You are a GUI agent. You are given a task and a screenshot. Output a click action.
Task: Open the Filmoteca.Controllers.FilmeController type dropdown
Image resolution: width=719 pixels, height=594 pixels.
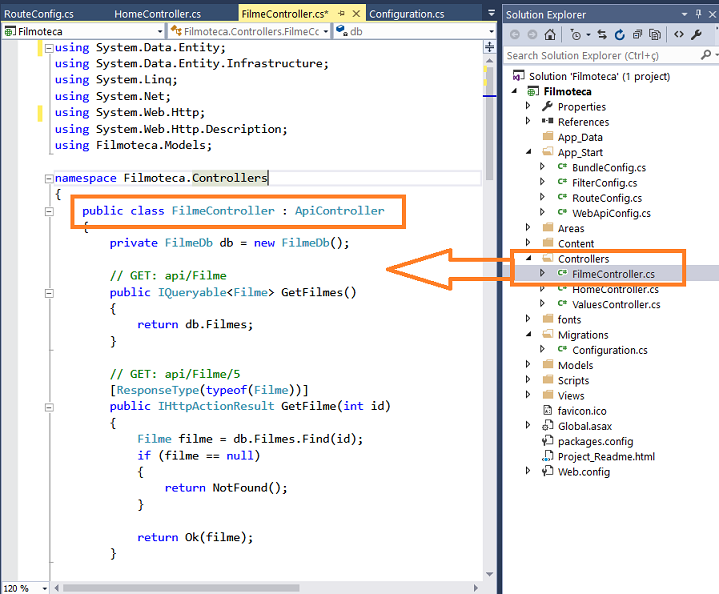click(x=326, y=32)
